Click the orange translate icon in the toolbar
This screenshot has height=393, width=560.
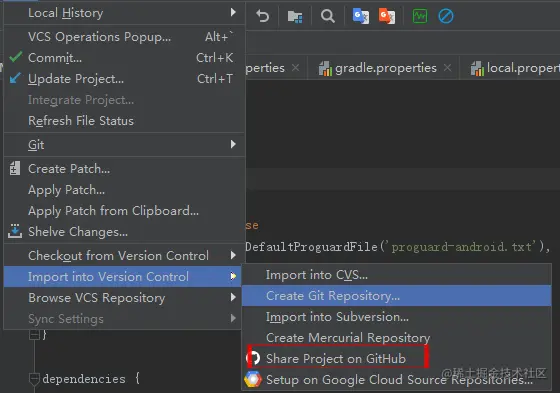pyautogui.click(x=387, y=16)
